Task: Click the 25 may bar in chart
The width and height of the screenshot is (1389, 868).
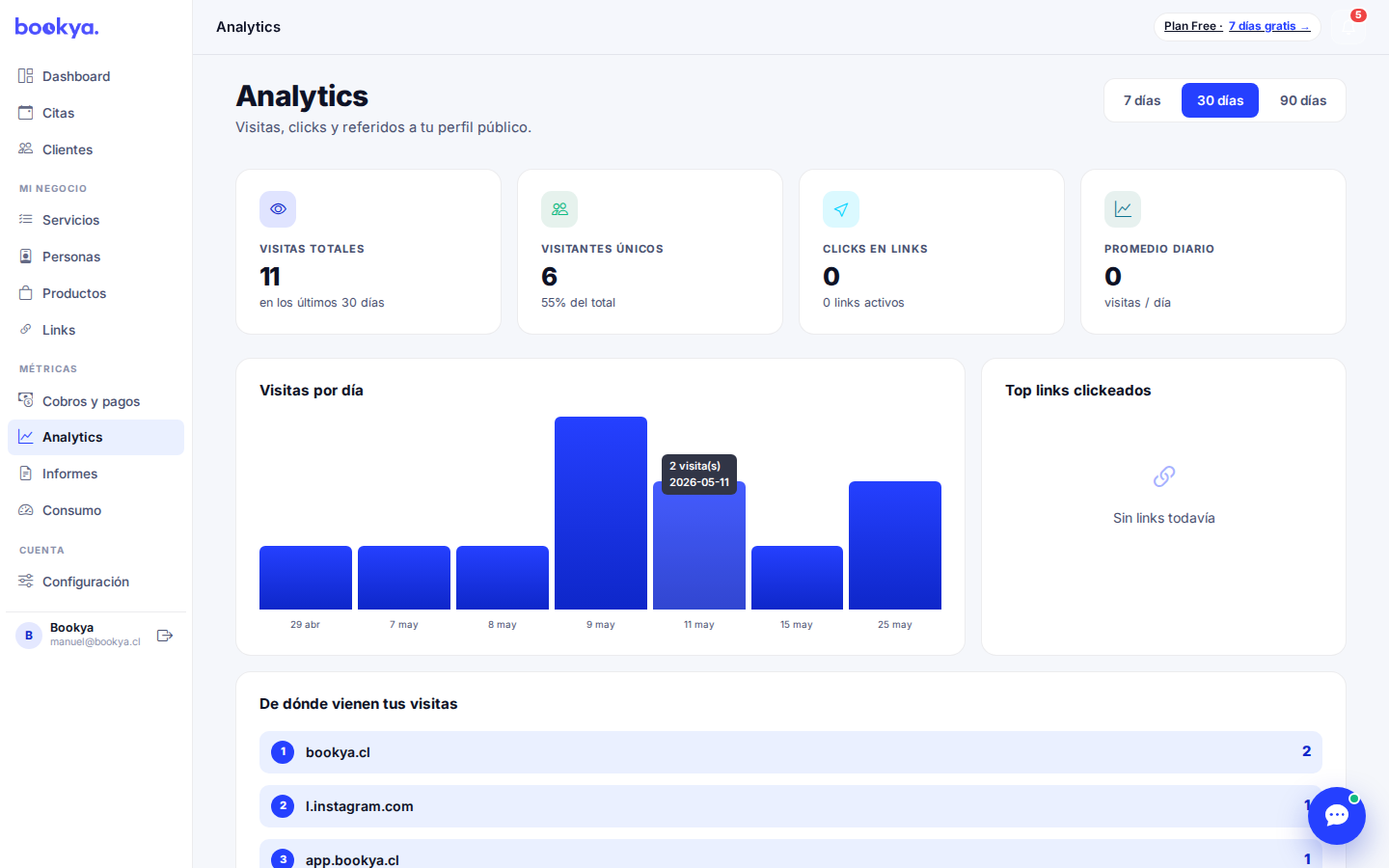Action: 895,545
